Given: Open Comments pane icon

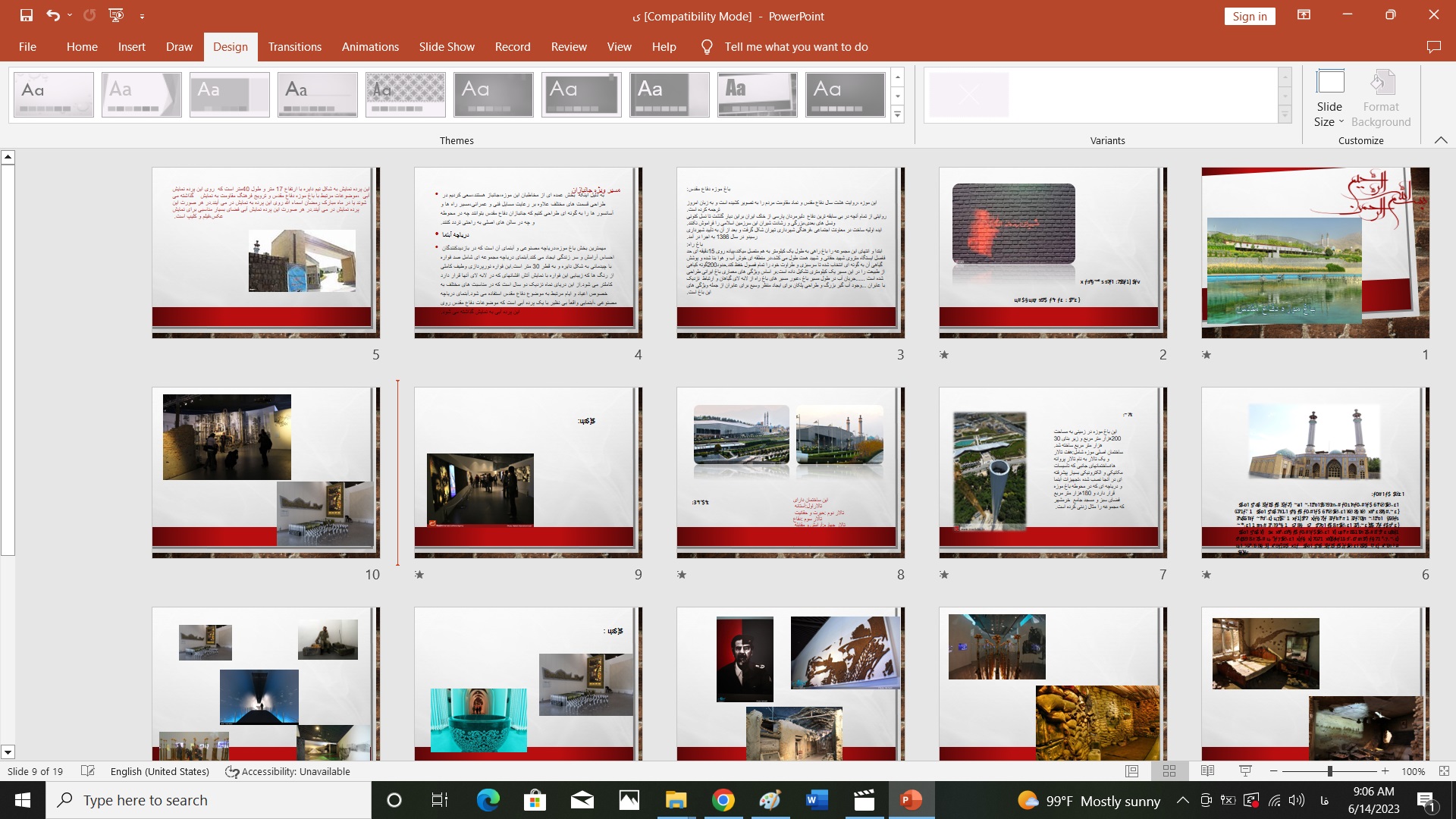Looking at the screenshot, I should tap(1433, 47).
